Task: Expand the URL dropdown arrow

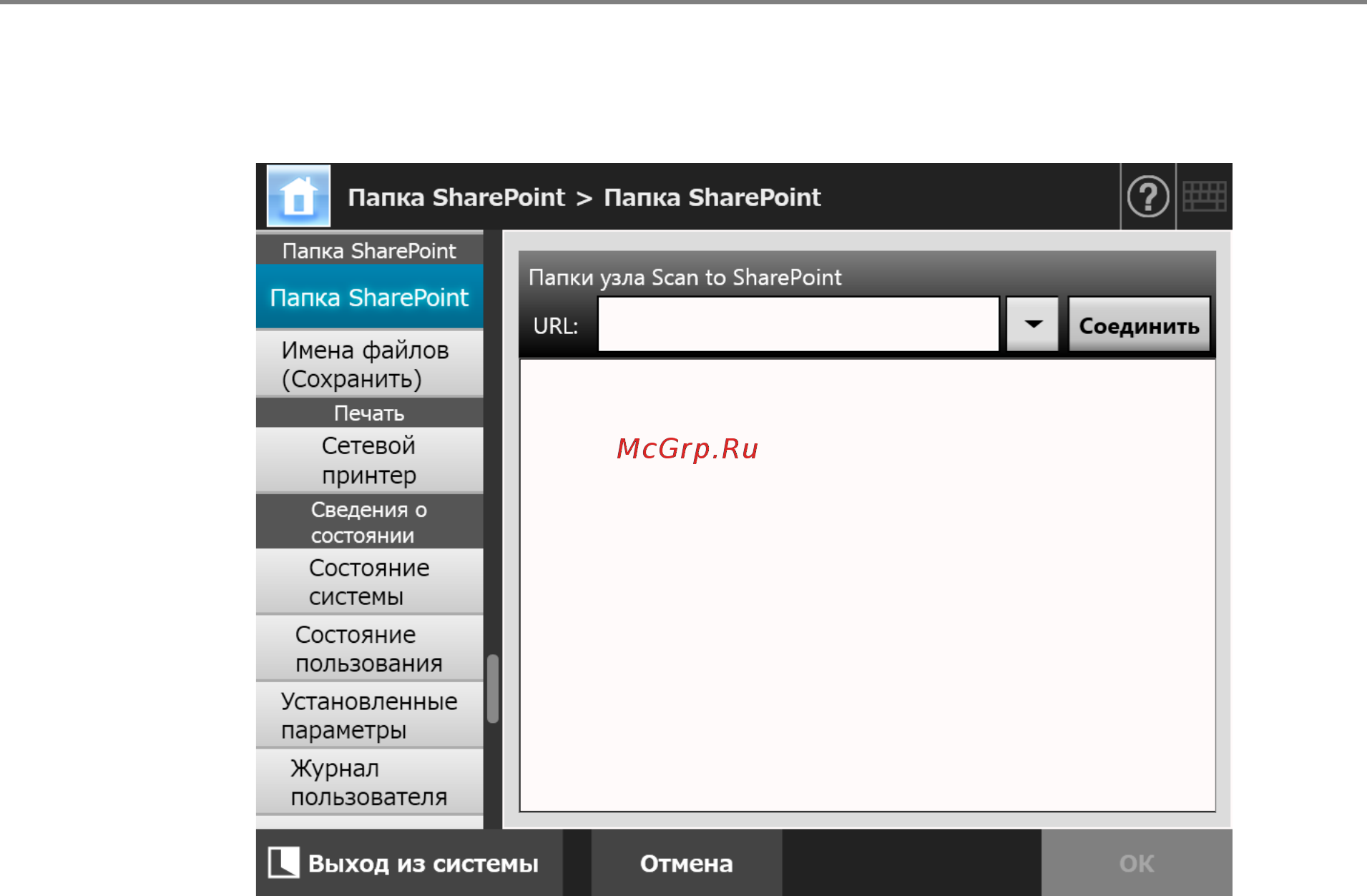Action: (x=1032, y=325)
